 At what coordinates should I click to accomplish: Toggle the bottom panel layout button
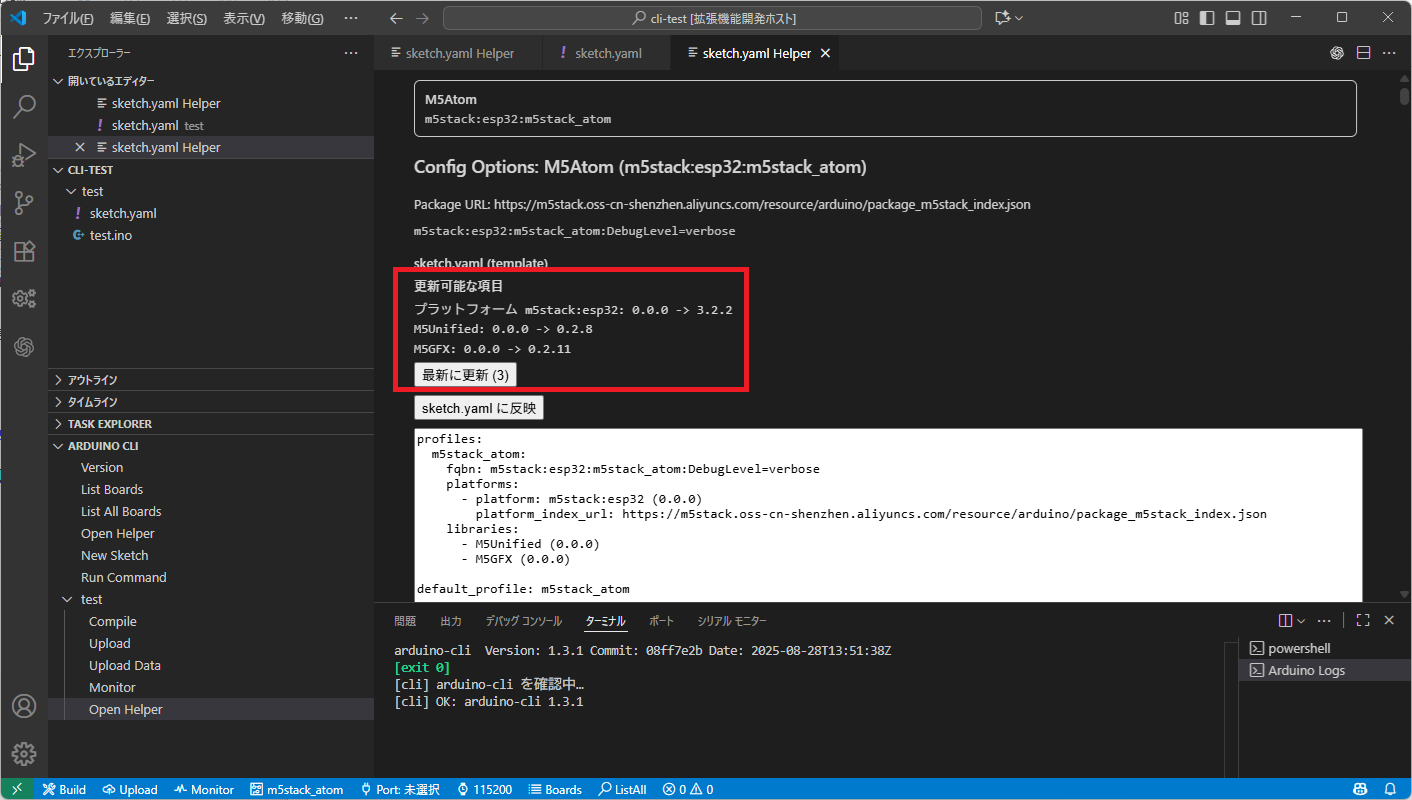coord(1233,18)
